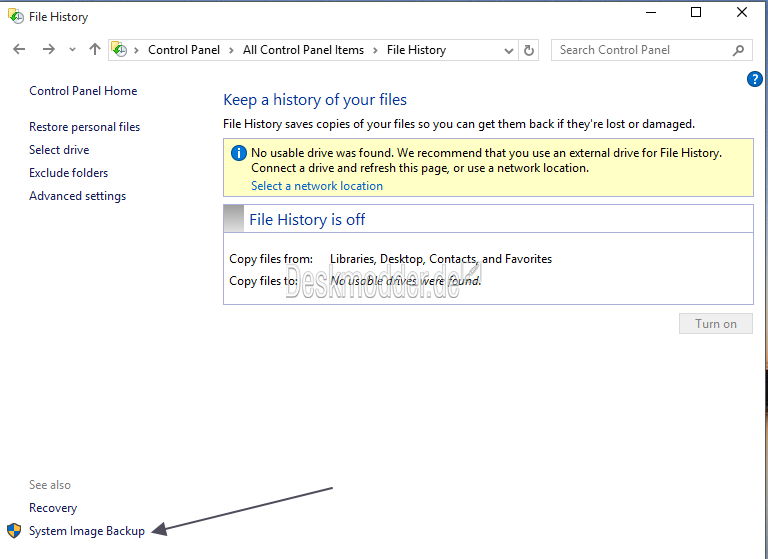Screen dimensions: 768x559
Task: Click the 'Copy files to:' label
Action: [x=264, y=281]
